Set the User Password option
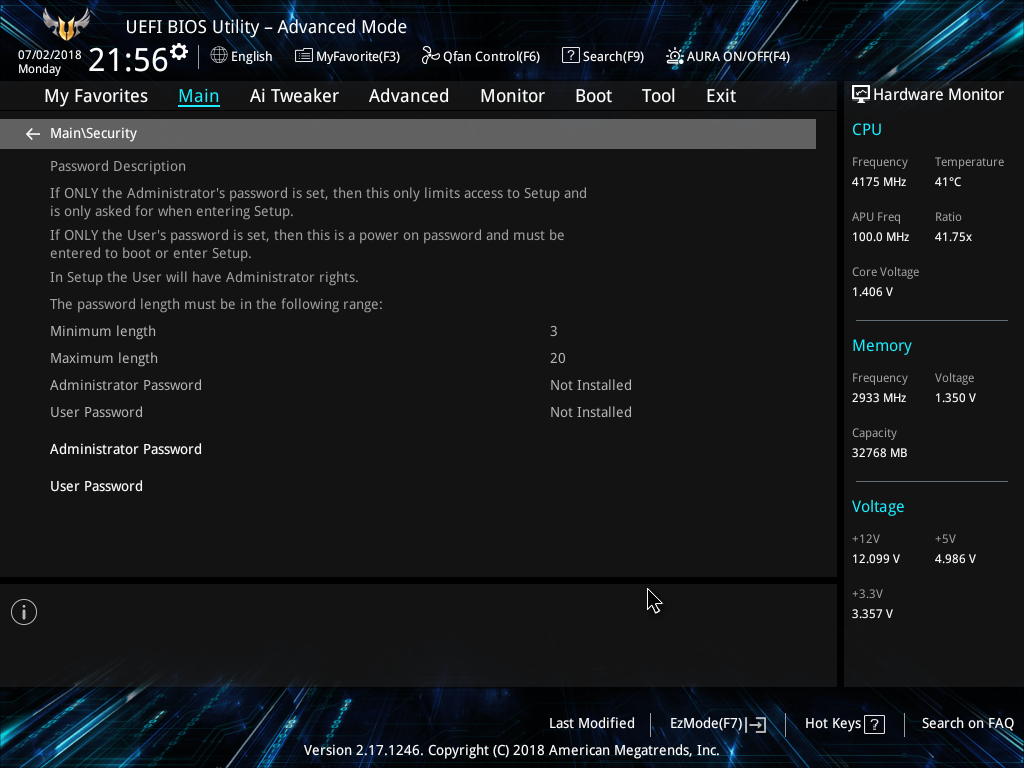This screenshot has height=768, width=1024. pos(97,487)
